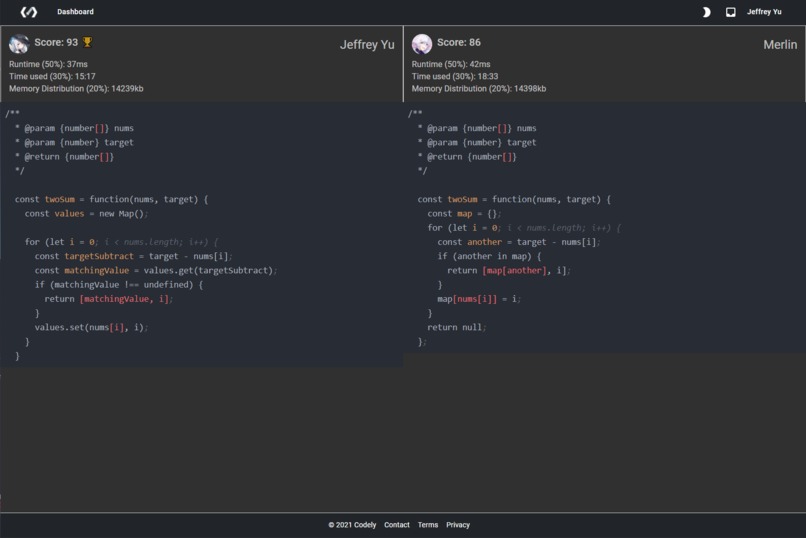
Task: Click 'return null;' in Merlin's code
Action: pyautogui.click(x=456, y=327)
